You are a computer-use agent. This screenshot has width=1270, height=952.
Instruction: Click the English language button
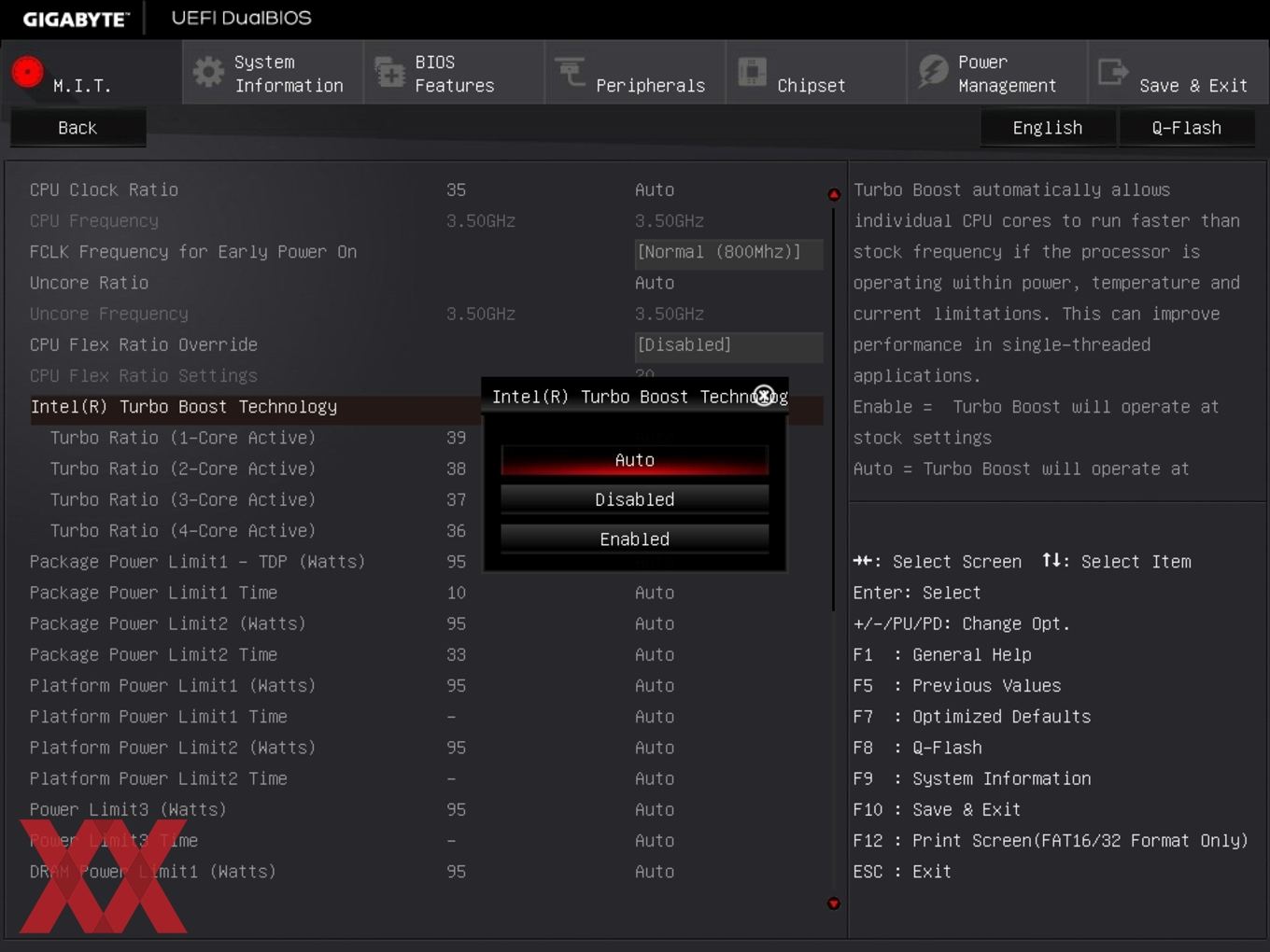click(x=1048, y=128)
